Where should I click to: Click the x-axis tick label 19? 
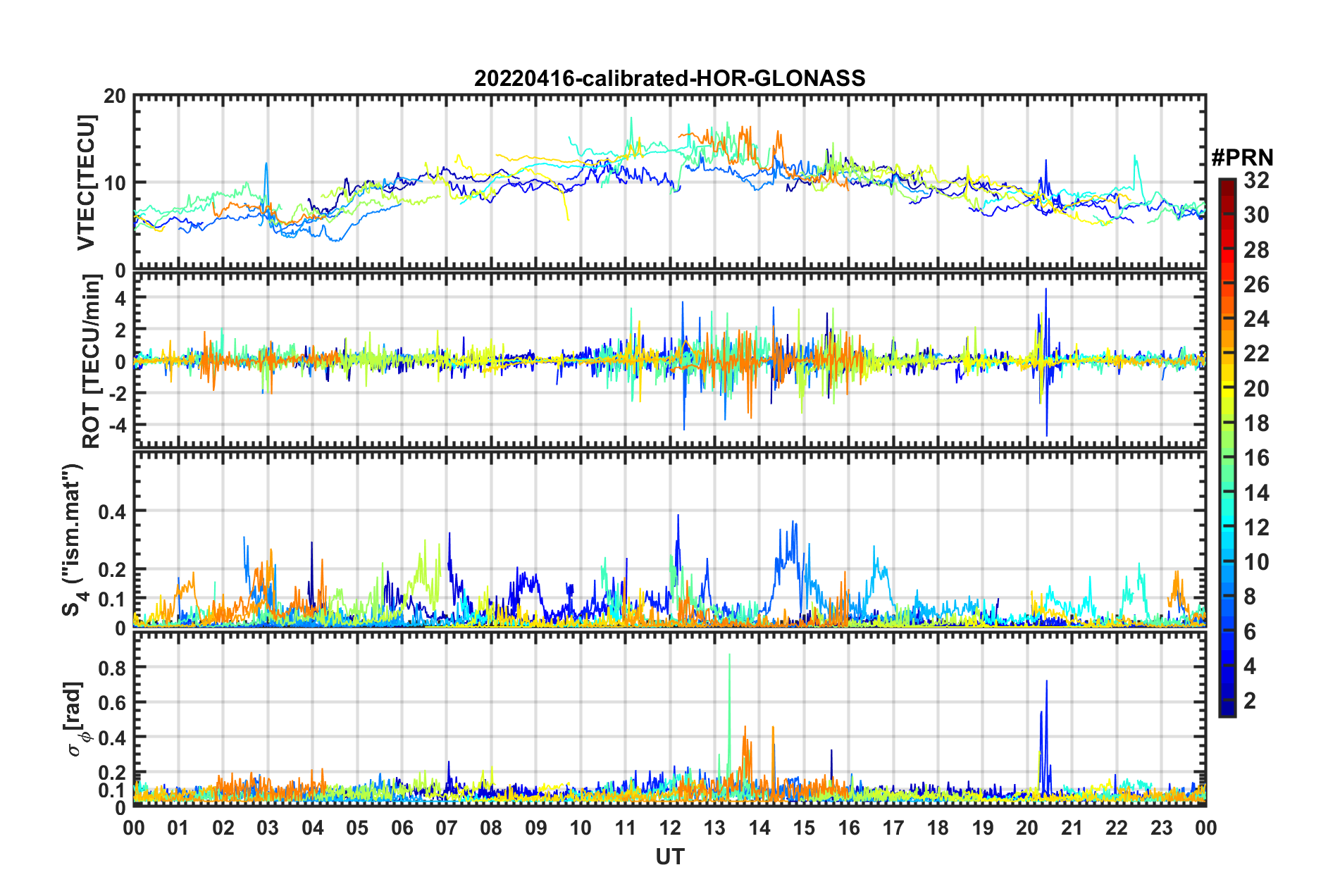(983, 828)
